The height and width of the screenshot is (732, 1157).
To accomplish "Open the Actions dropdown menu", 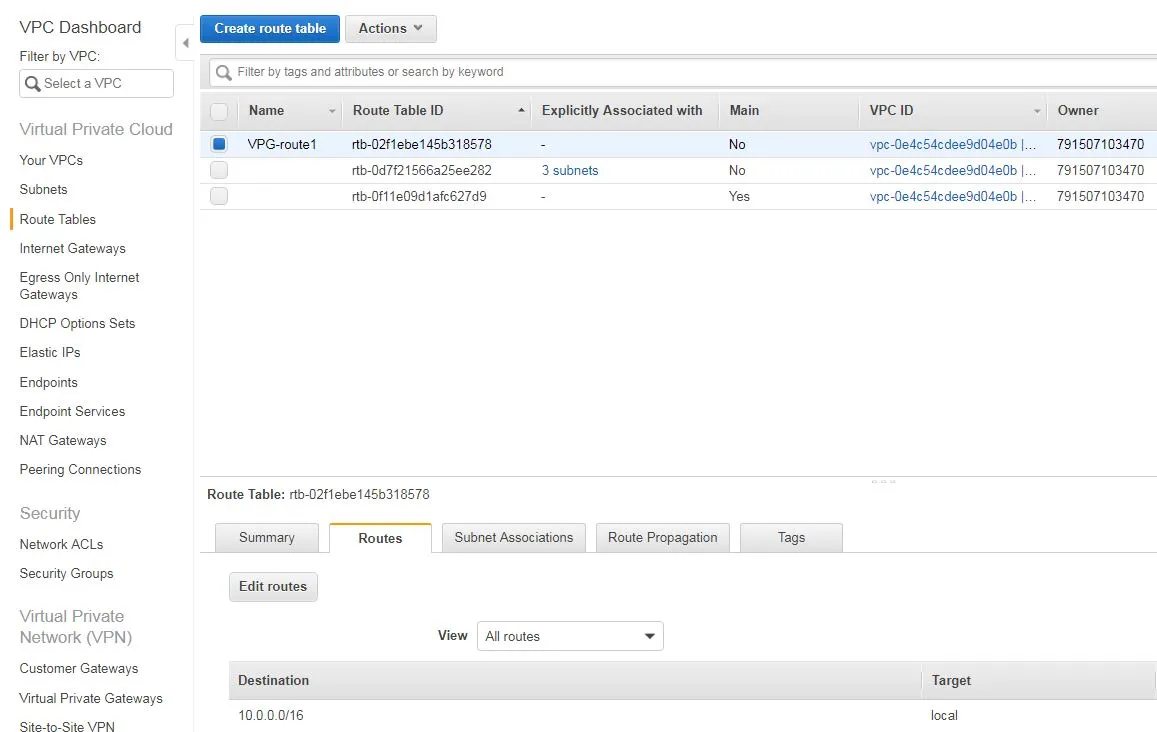I will click(390, 29).
